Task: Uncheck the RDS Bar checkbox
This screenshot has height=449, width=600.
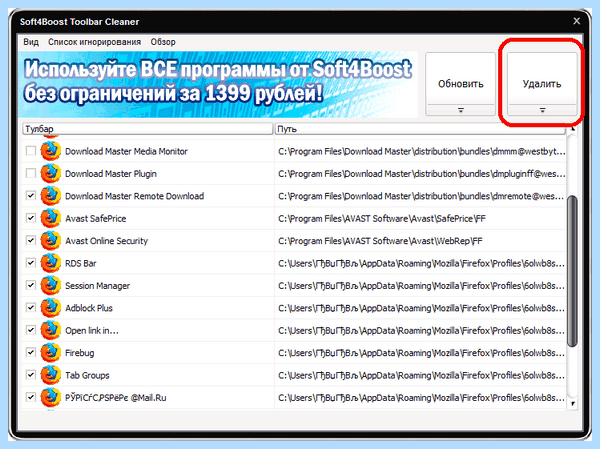Action: click(31, 263)
